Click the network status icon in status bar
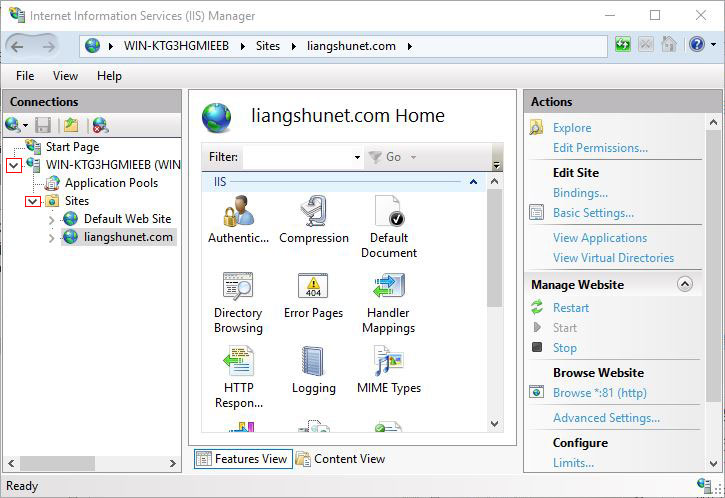 [x=704, y=485]
